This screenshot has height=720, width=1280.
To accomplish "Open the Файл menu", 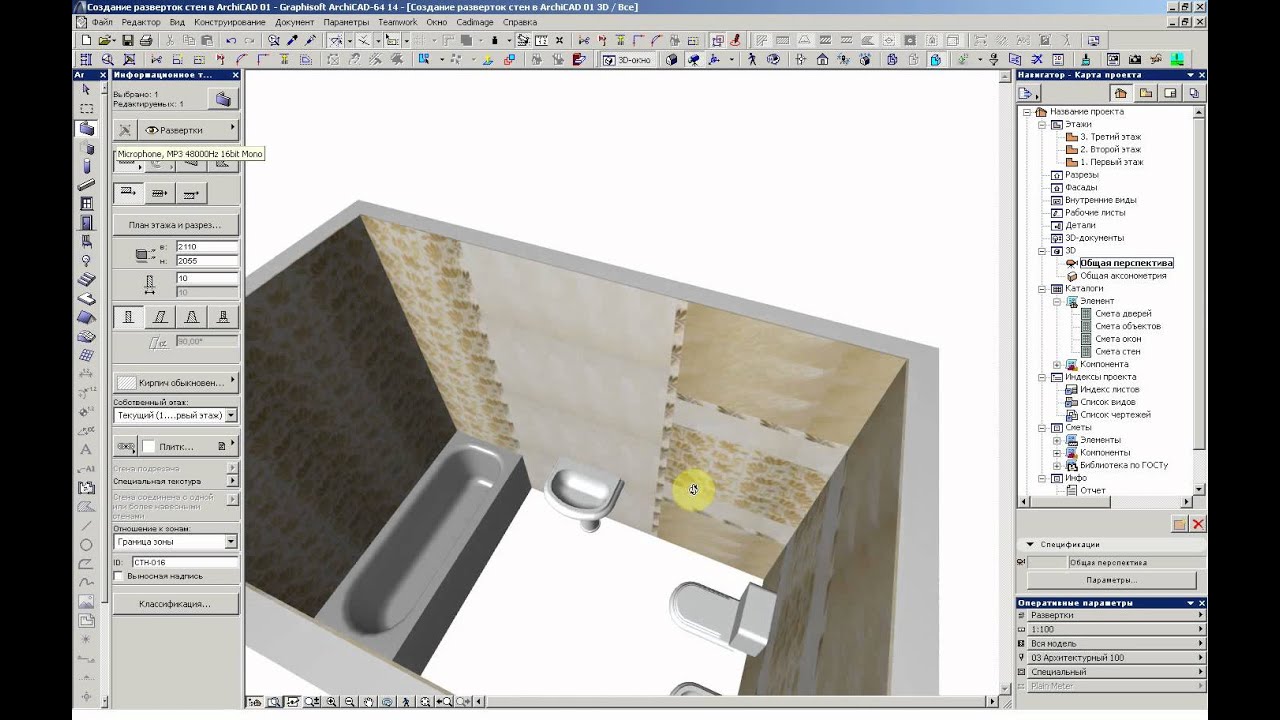I will (101, 21).
